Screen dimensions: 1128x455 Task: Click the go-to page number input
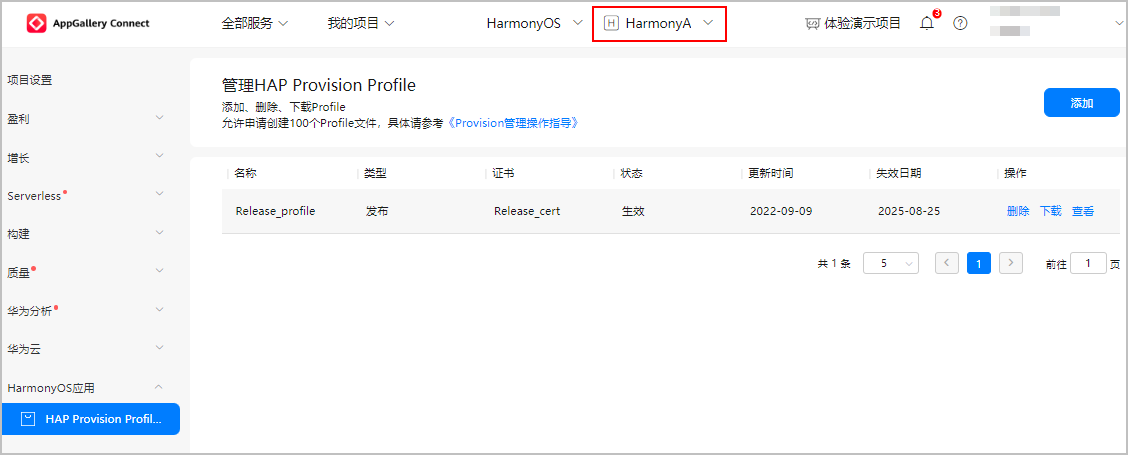pos(1088,263)
